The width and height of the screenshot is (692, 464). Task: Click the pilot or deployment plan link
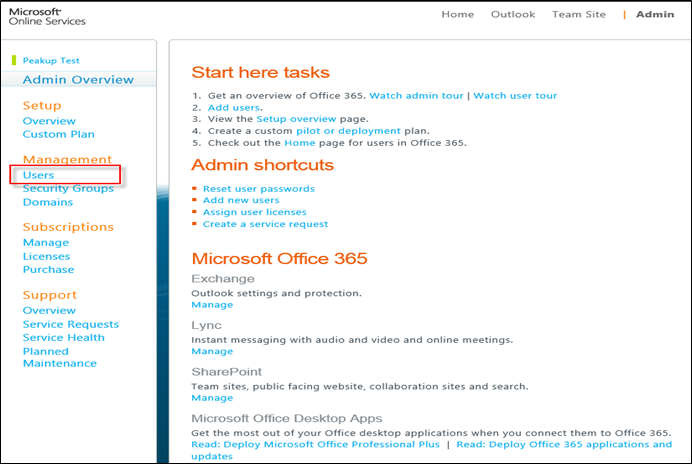click(x=348, y=131)
